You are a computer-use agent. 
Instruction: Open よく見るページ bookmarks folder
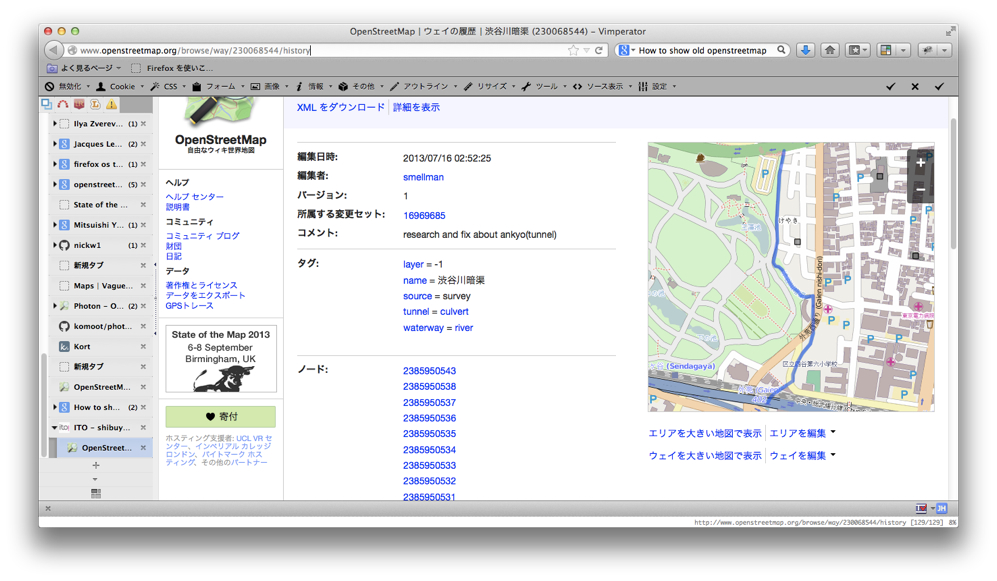[84, 68]
